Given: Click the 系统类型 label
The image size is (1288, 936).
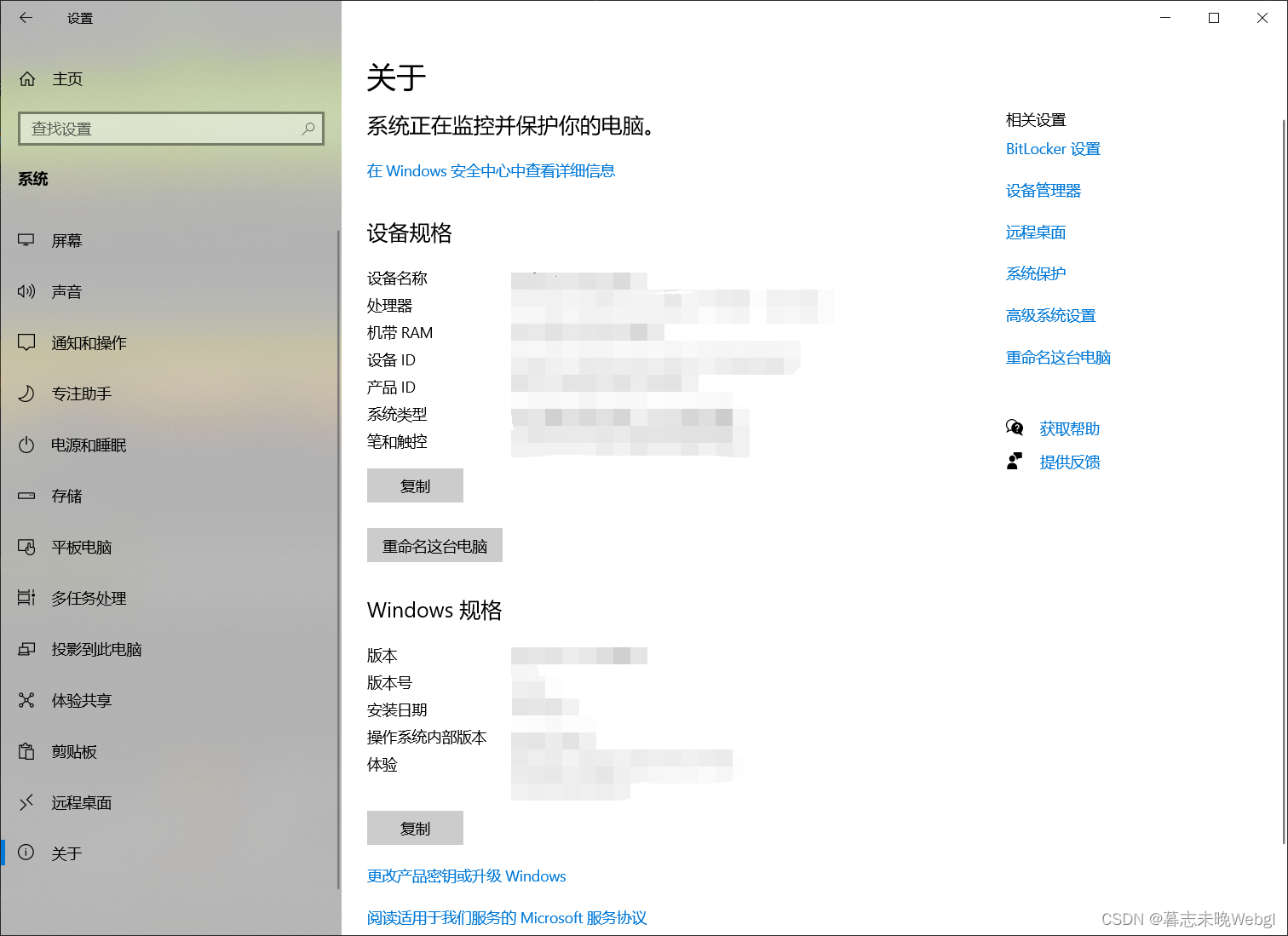Looking at the screenshot, I should [397, 415].
